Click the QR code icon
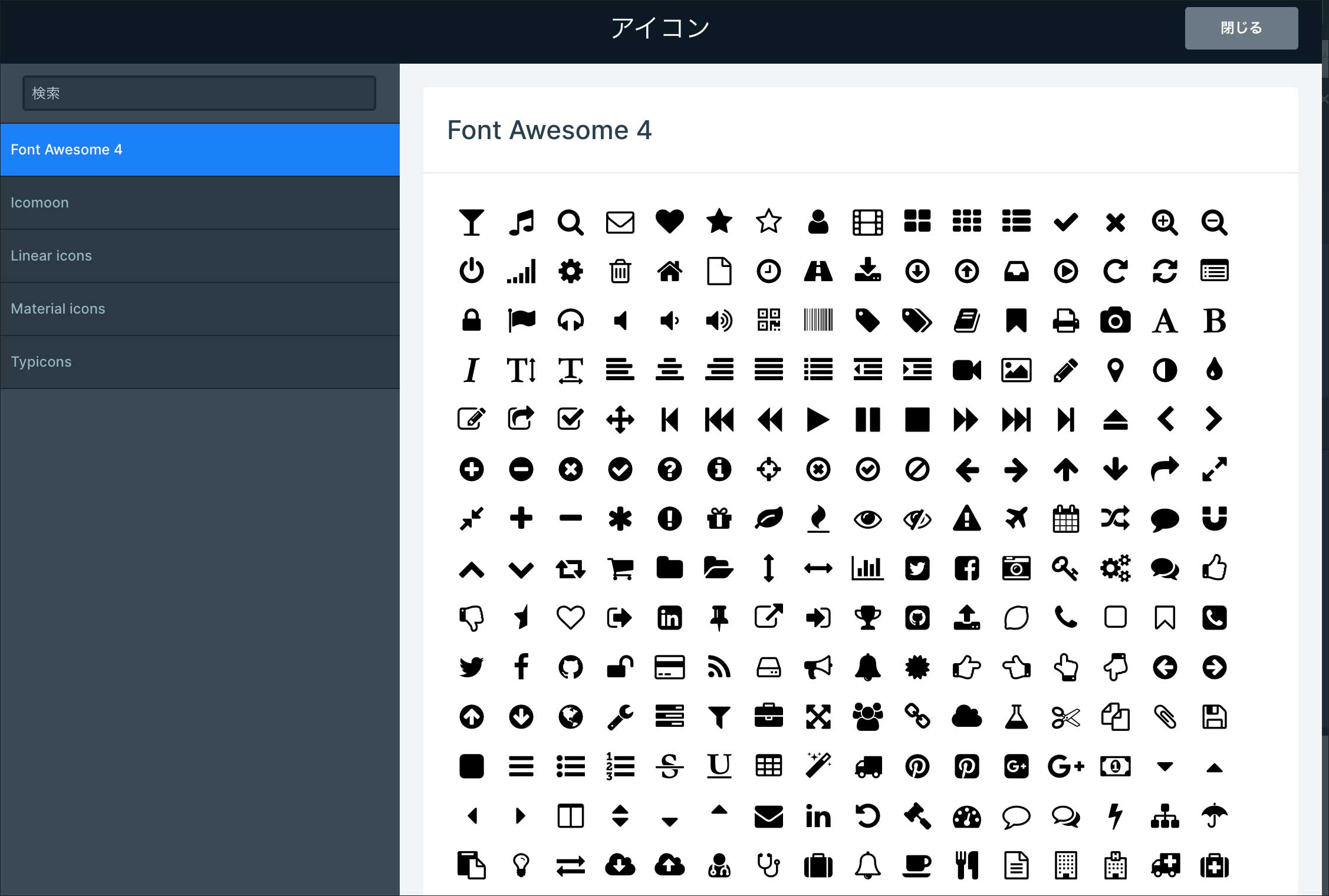The image size is (1329, 896). pos(769,321)
